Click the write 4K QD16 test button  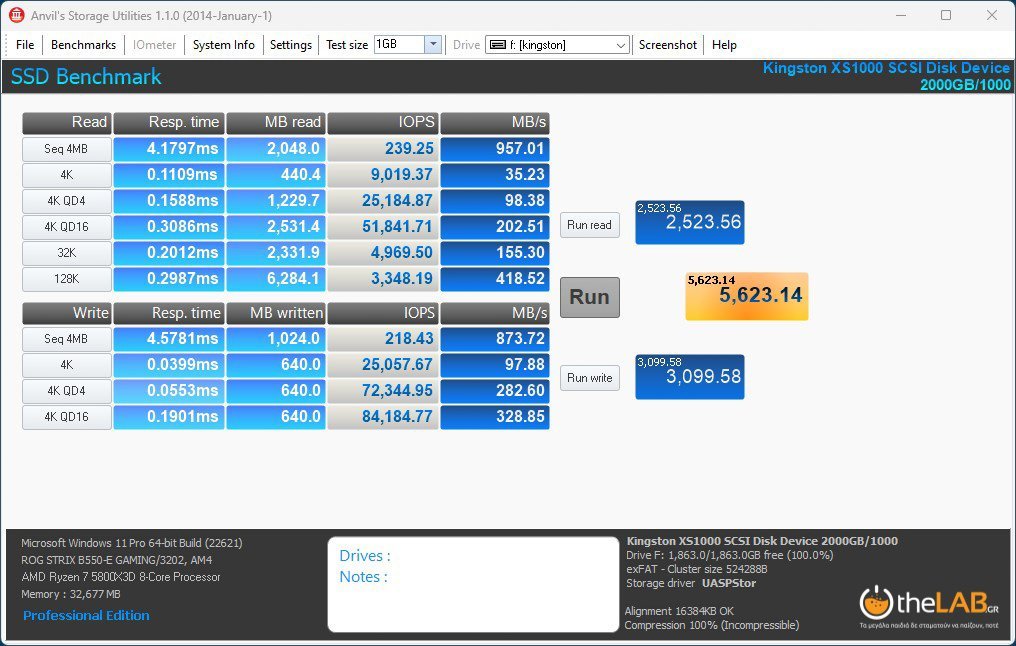67,417
